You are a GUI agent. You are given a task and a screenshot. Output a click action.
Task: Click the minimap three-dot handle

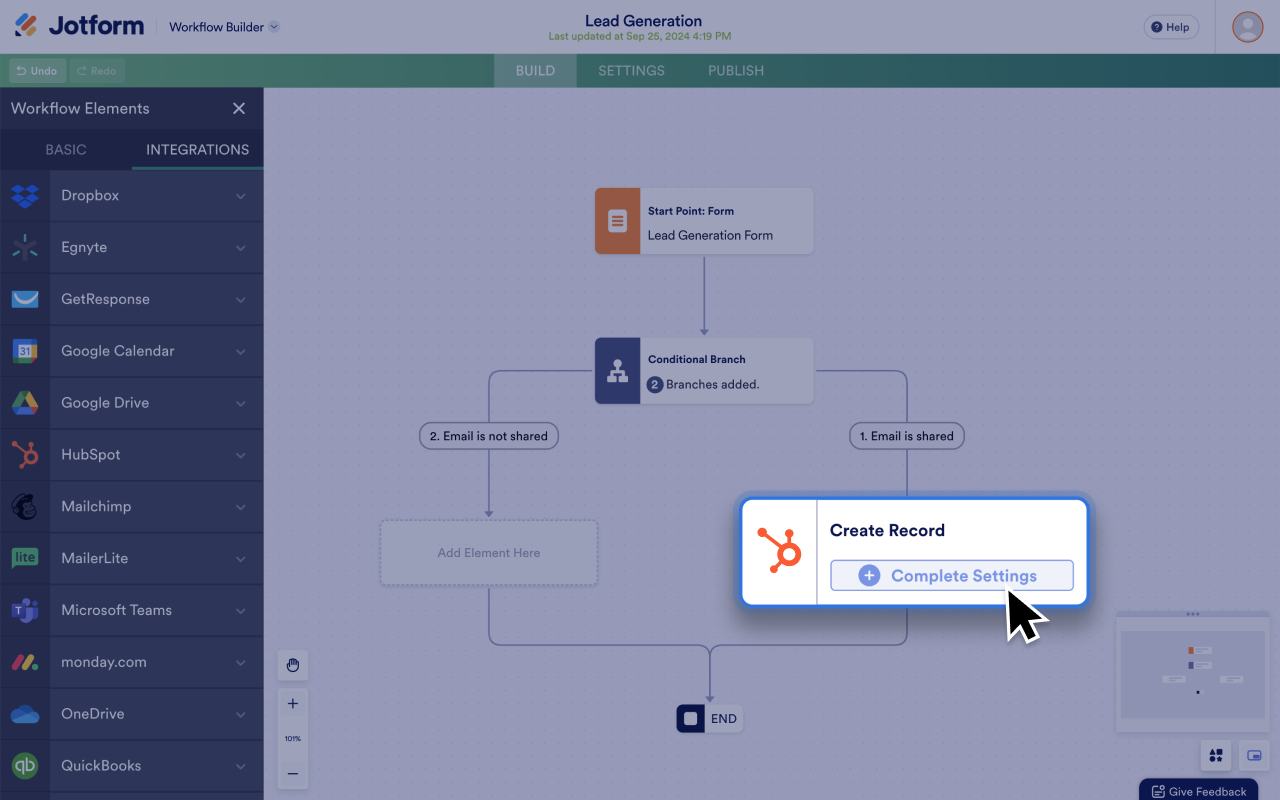[x=1191, y=614]
